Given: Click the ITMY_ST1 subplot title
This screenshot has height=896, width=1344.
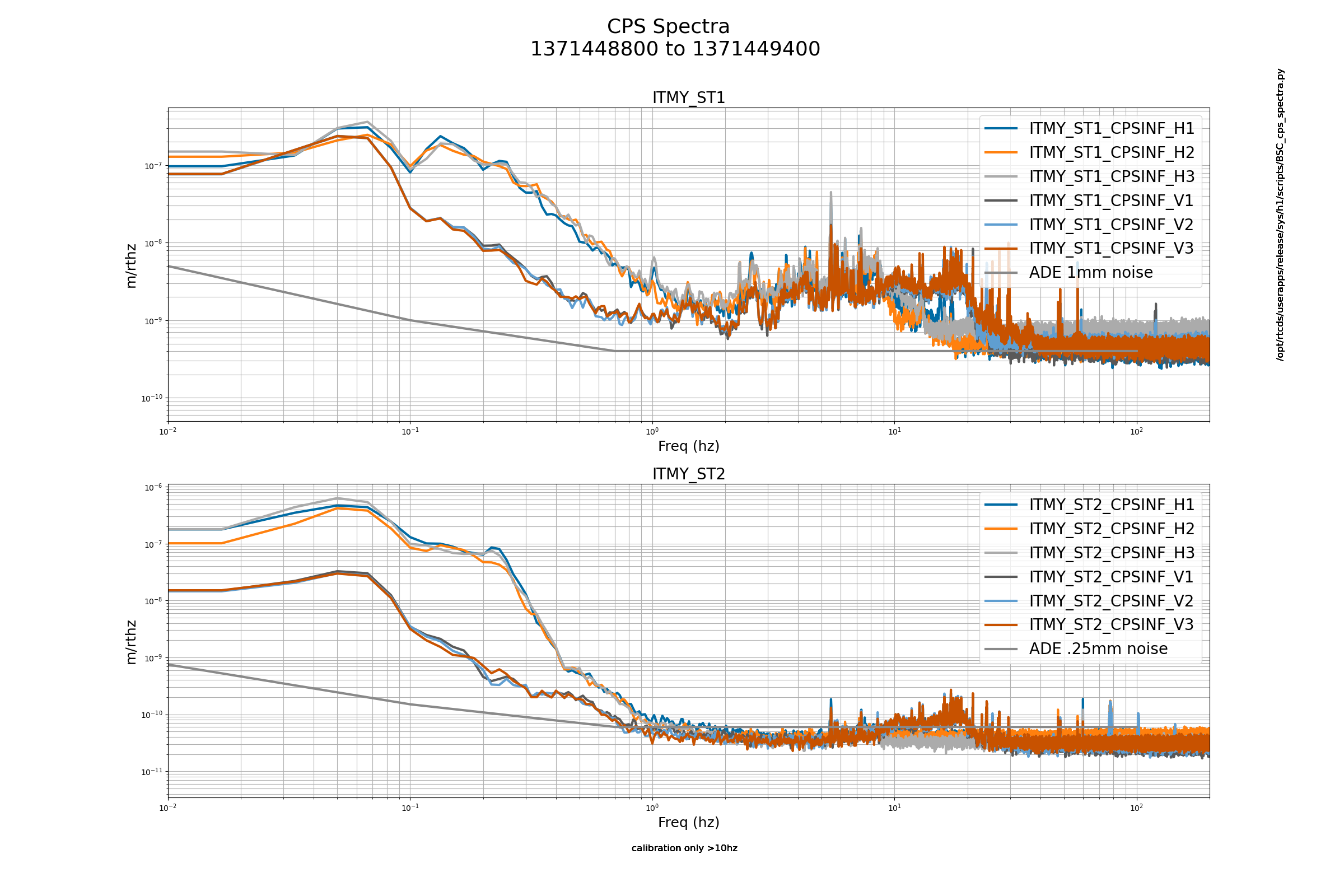Looking at the screenshot, I should pyautogui.click(x=689, y=97).
